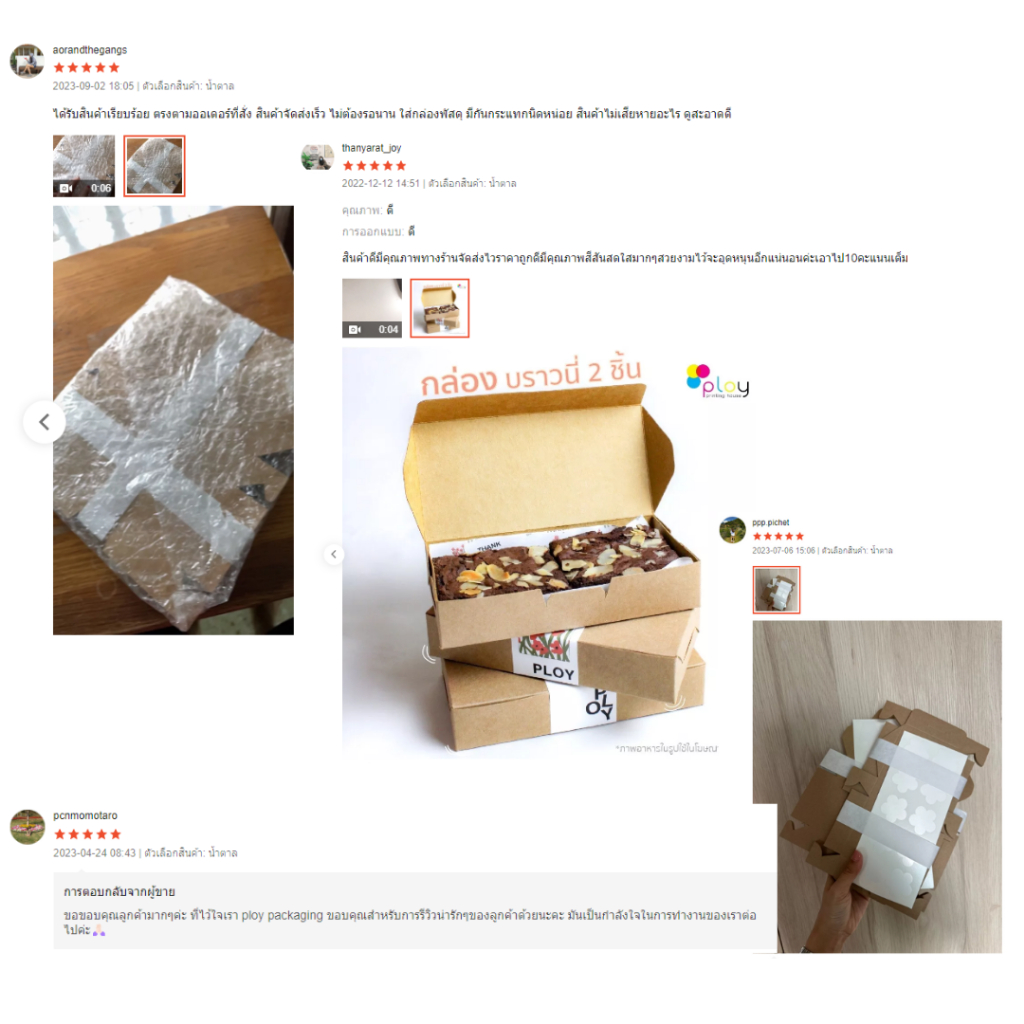
Task: Play the 0:04 review video thumbnail
Action: click(x=372, y=308)
